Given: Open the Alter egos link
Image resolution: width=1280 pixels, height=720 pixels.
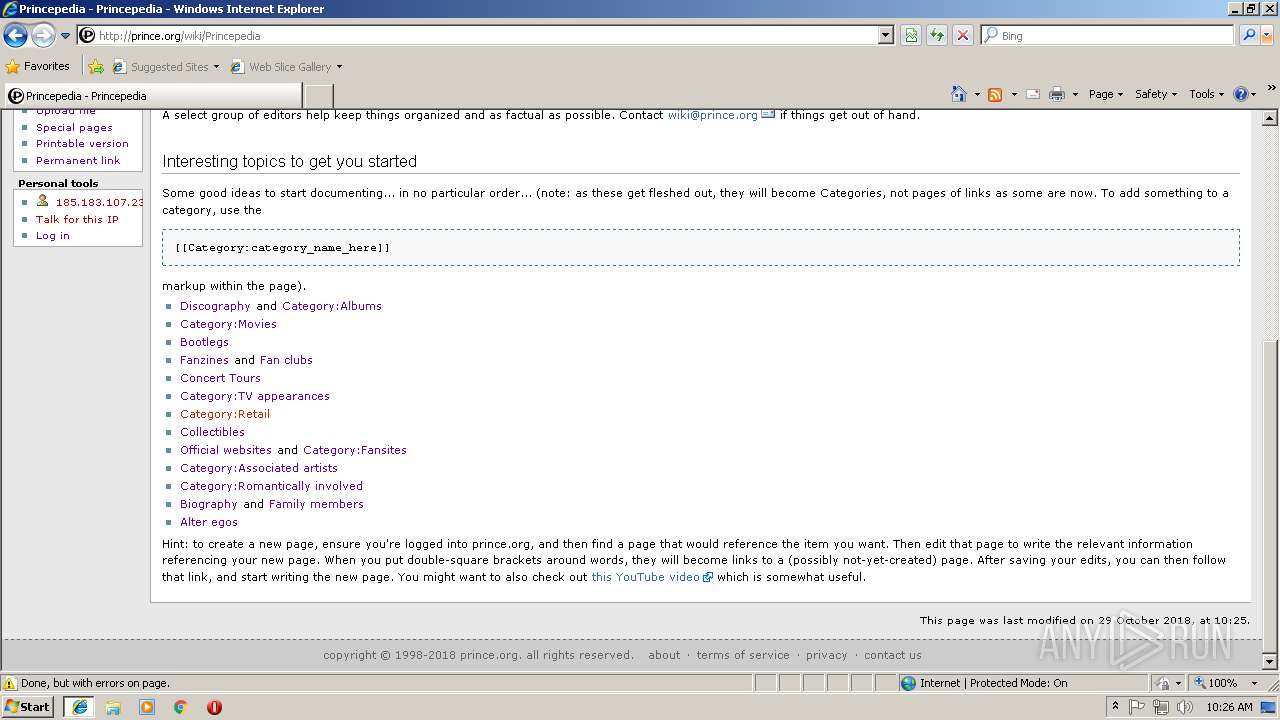Looking at the screenshot, I should coord(209,522).
